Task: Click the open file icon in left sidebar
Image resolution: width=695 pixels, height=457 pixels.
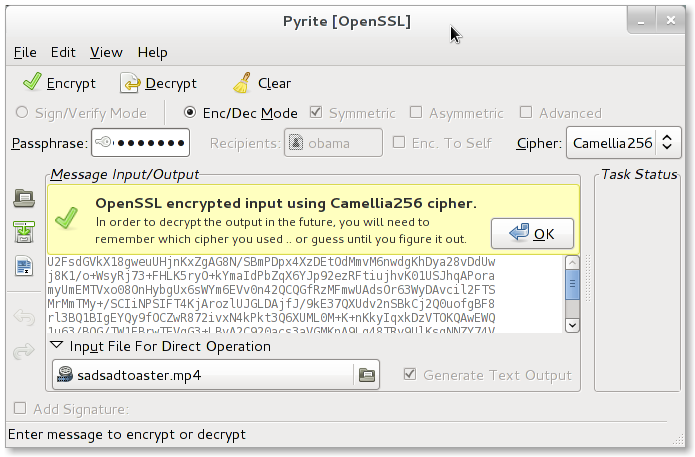Action: pyautogui.click(x=24, y=198)
